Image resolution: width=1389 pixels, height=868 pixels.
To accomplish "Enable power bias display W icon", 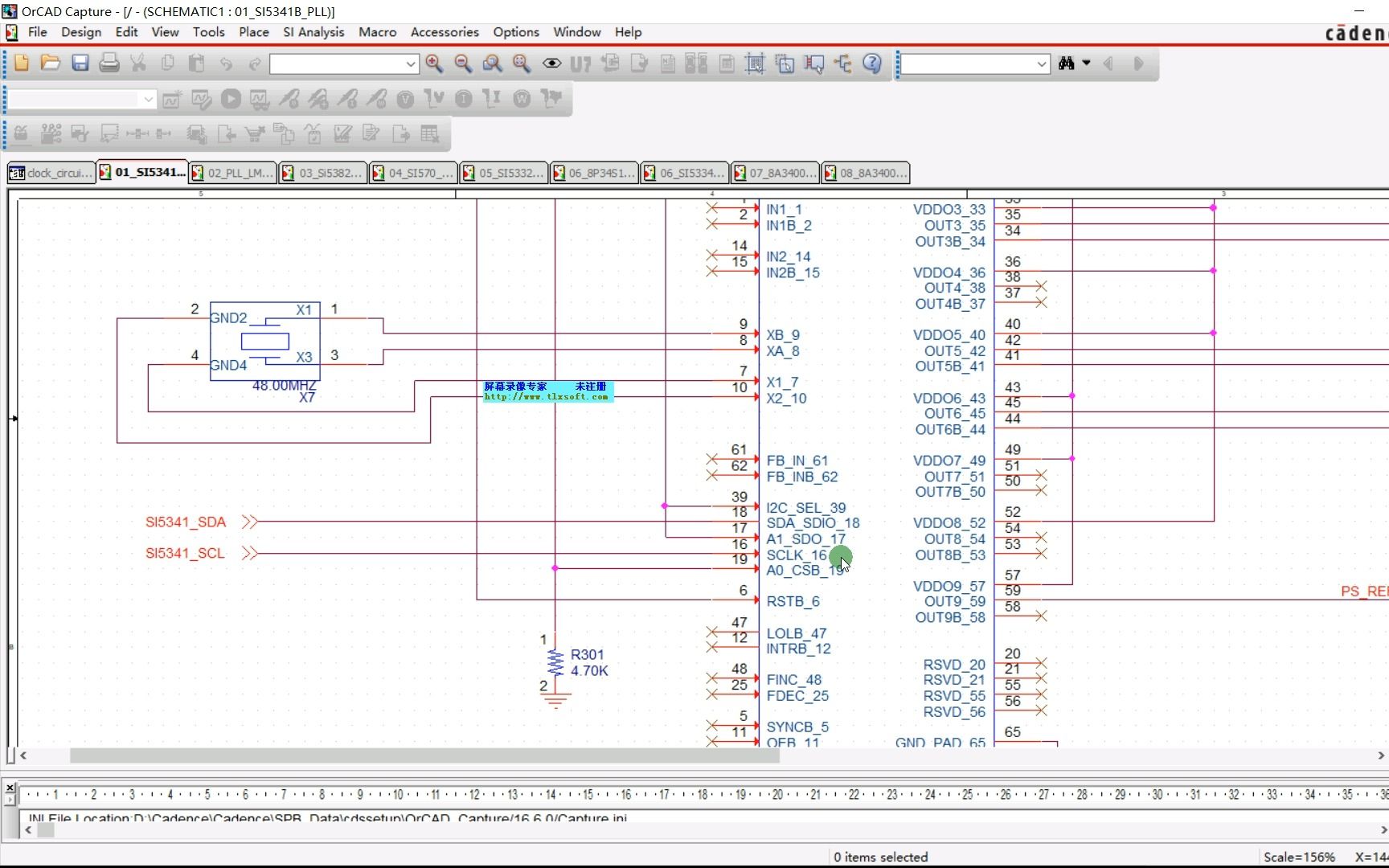I will pos(522,99).
